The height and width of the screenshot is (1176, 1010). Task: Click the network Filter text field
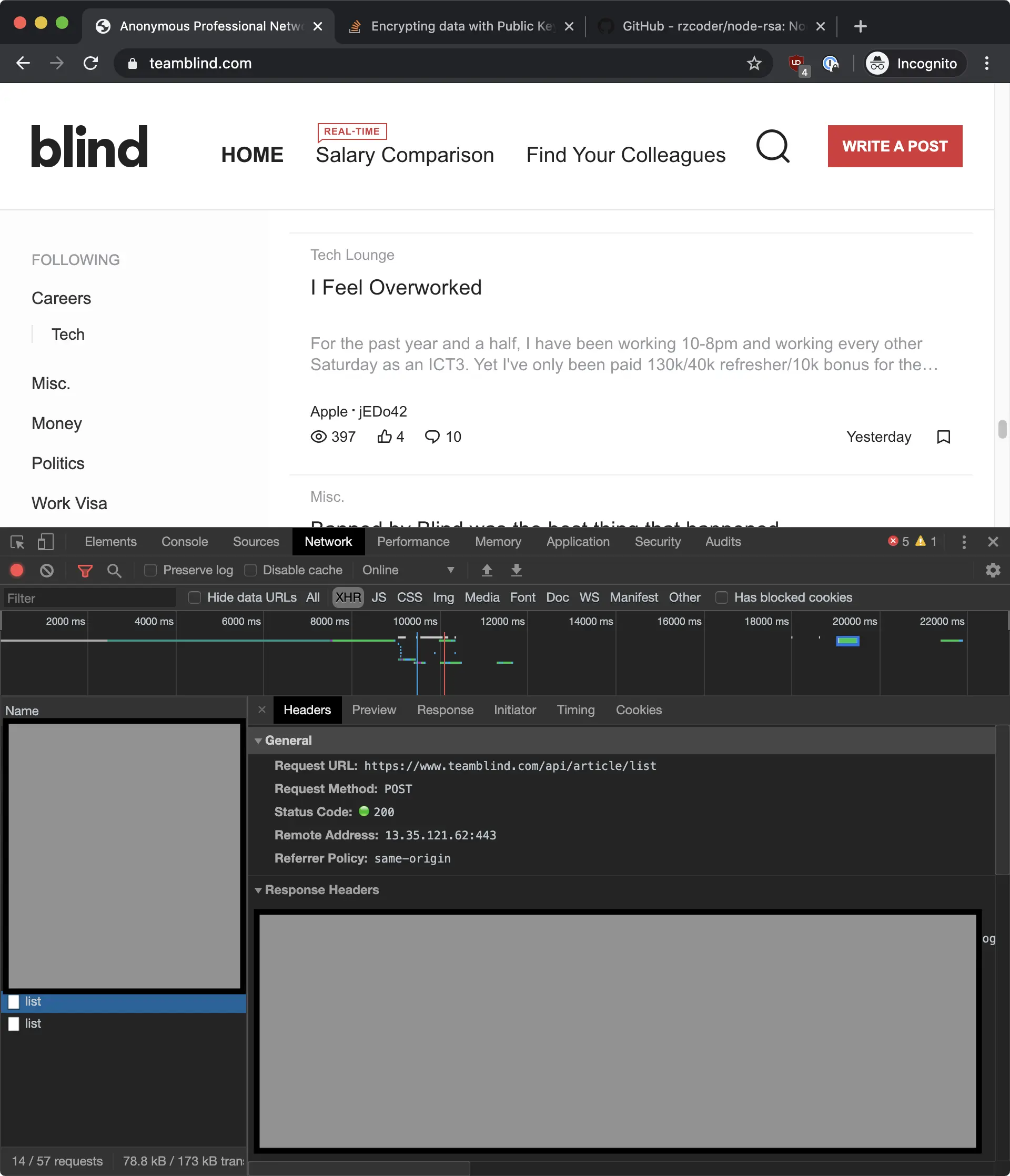point(90,598)
